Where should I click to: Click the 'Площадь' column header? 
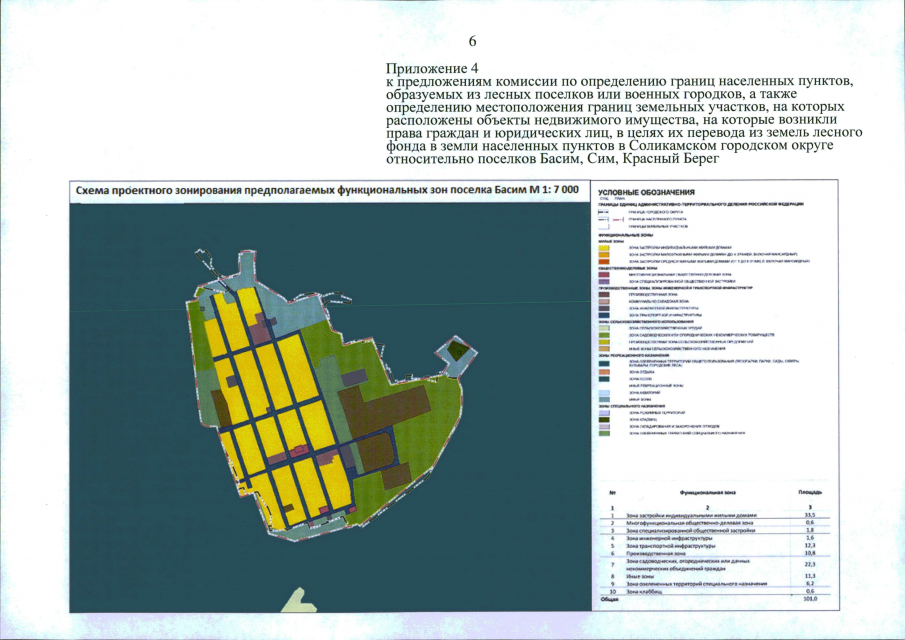(810, 492)
